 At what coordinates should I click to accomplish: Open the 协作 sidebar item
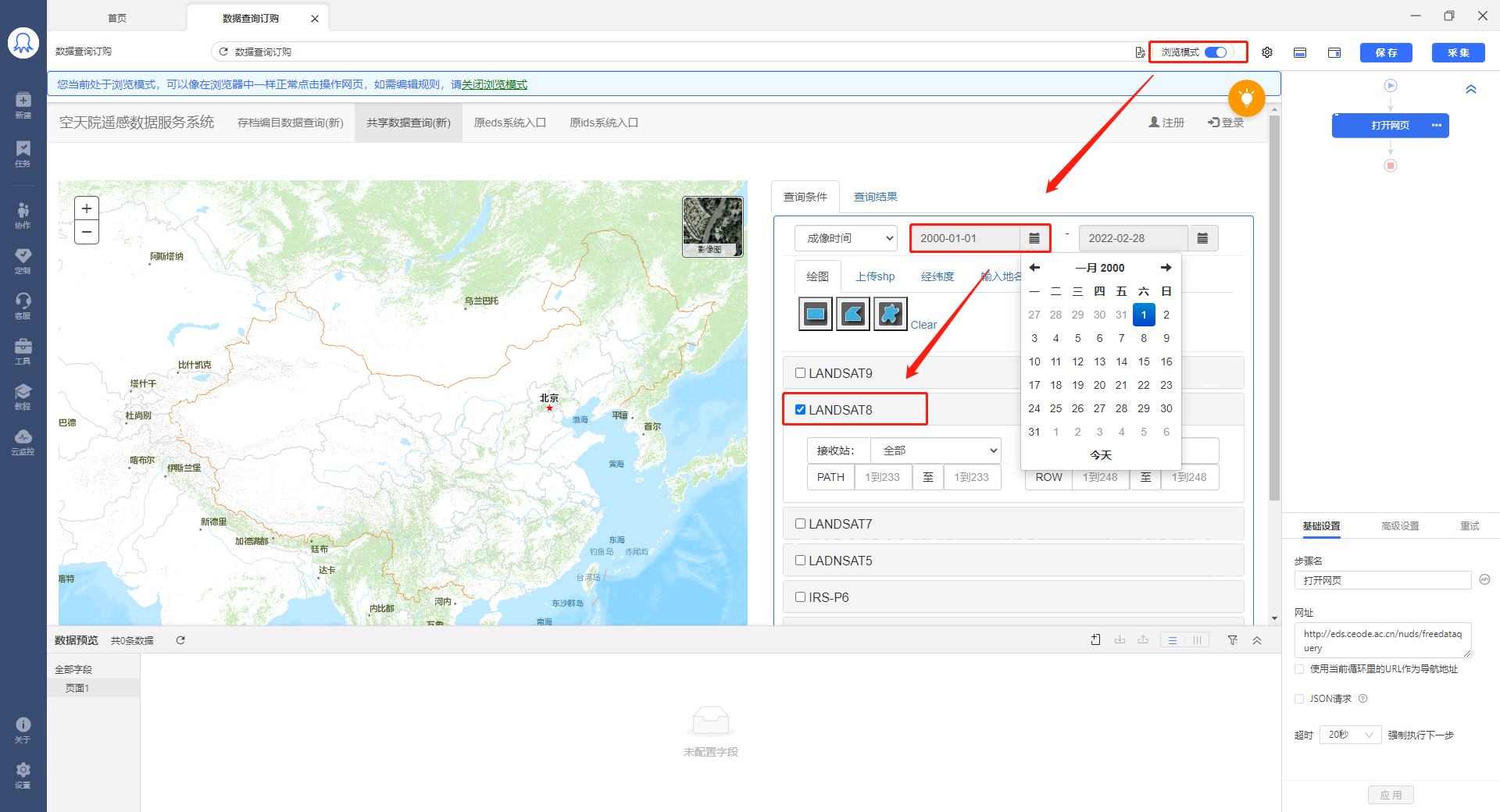23,215
